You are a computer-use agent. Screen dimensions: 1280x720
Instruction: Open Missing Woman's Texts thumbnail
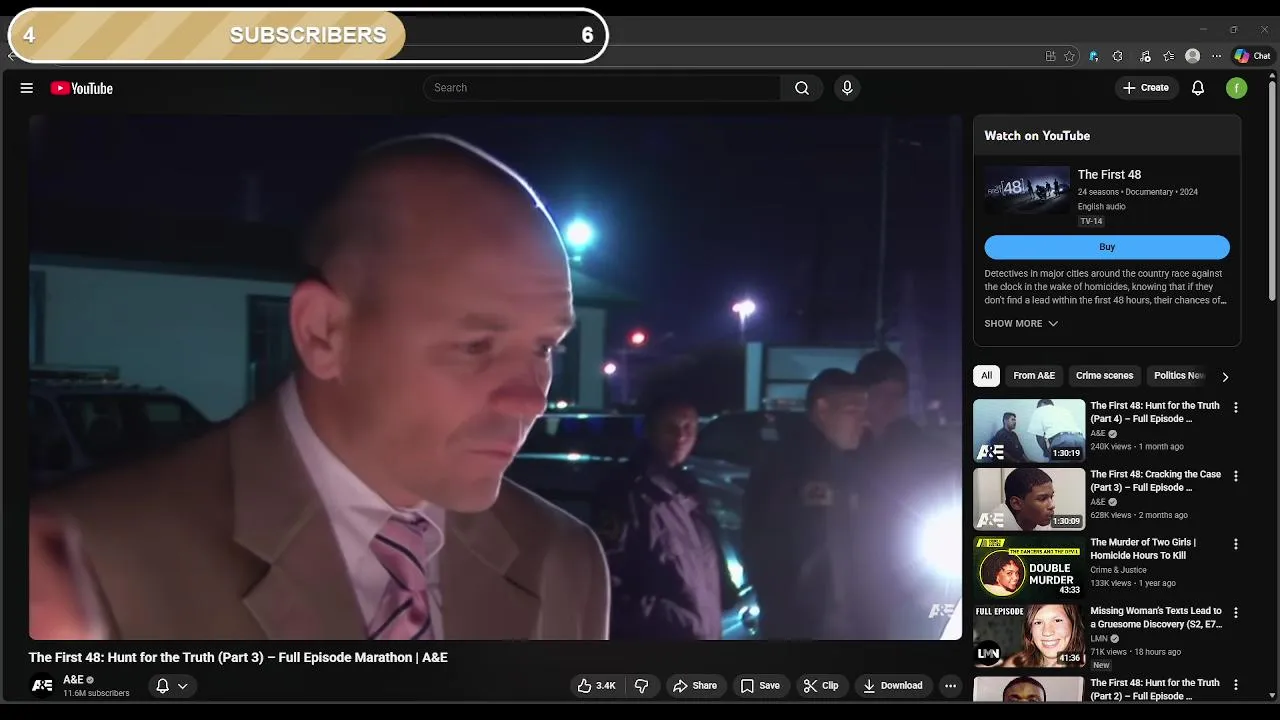1029,635
